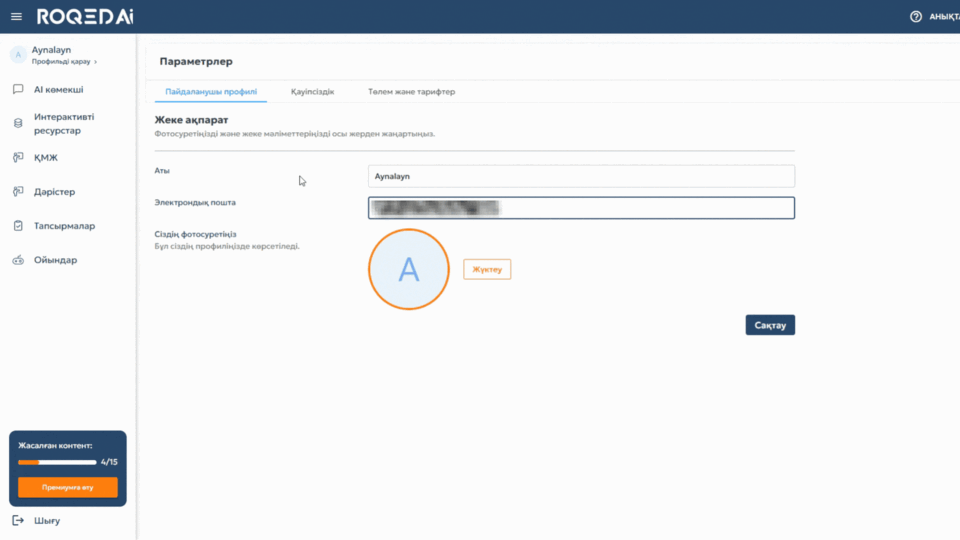Click the created content progress bar
Image resolution: width=960 pixels, height=540 pixels.
(x=57, y=462)
